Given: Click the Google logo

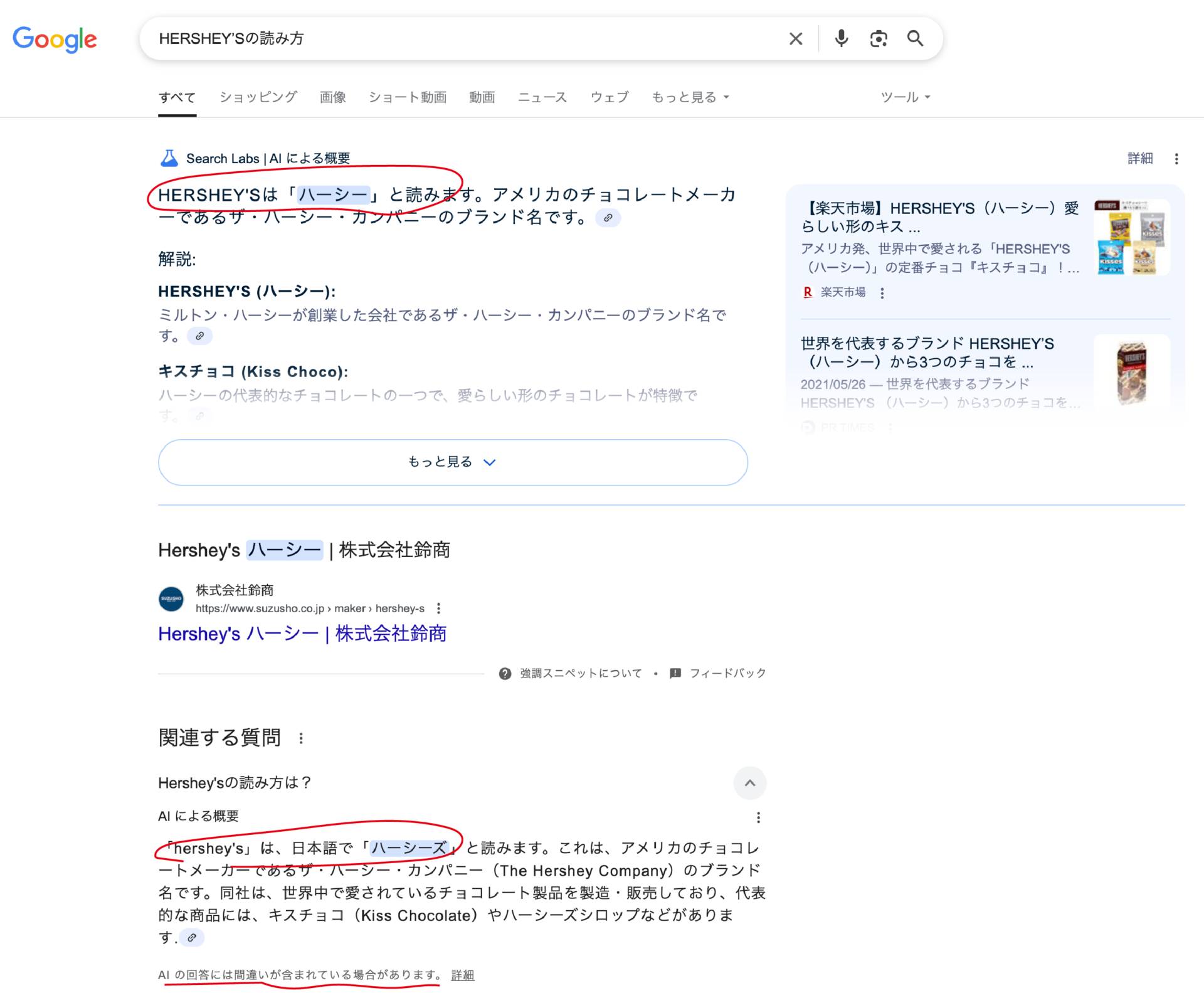Looking at the screenshot, I should [55, 39].
